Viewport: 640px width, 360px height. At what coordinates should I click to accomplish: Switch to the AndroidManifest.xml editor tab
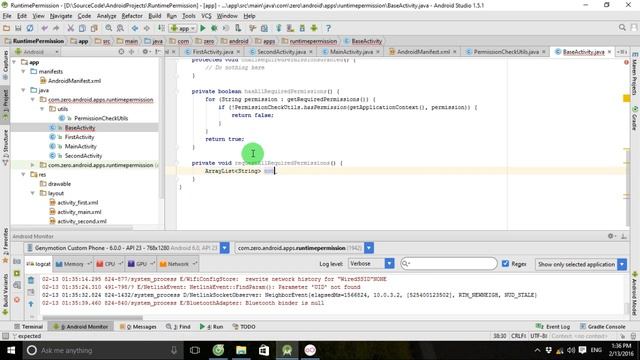pyautogui.click(x=423, y=52)
